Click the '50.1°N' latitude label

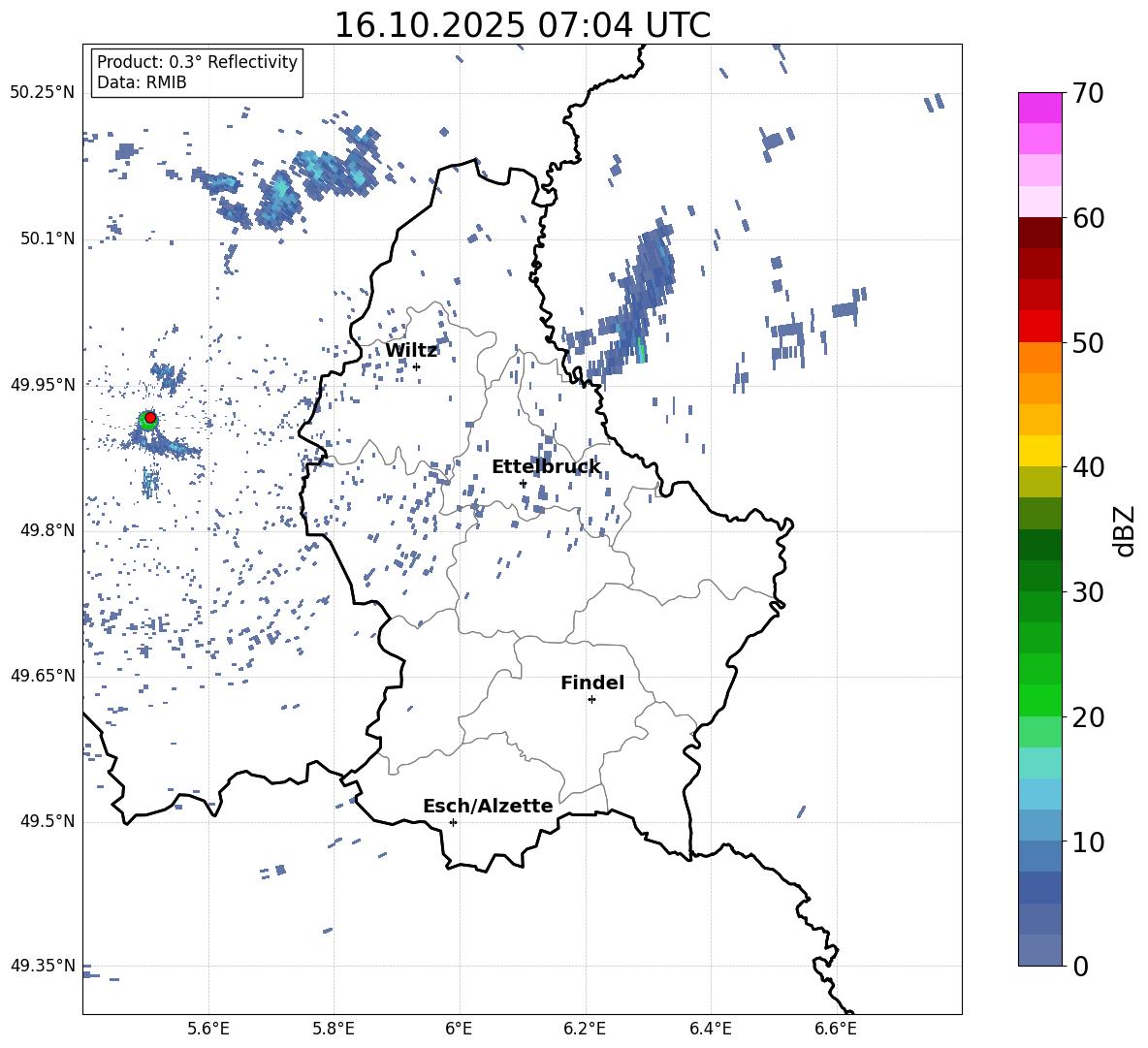(x=48, y=239)
